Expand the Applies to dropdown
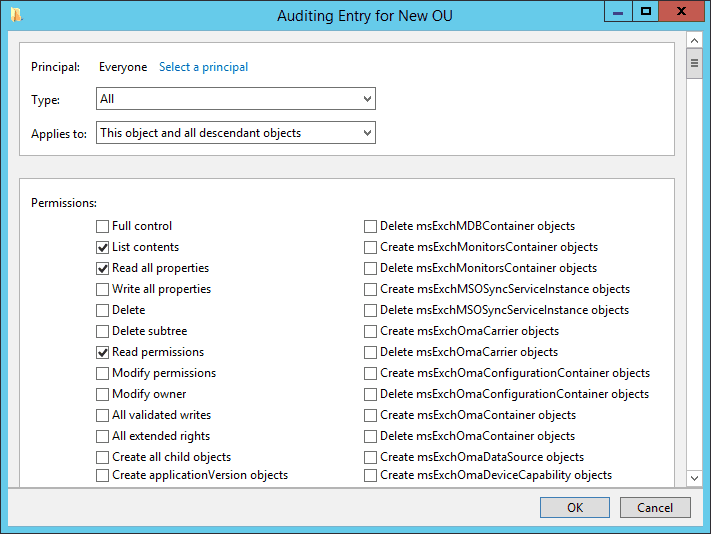Viewport: 711px width, 534px height. tap(236, 133)
